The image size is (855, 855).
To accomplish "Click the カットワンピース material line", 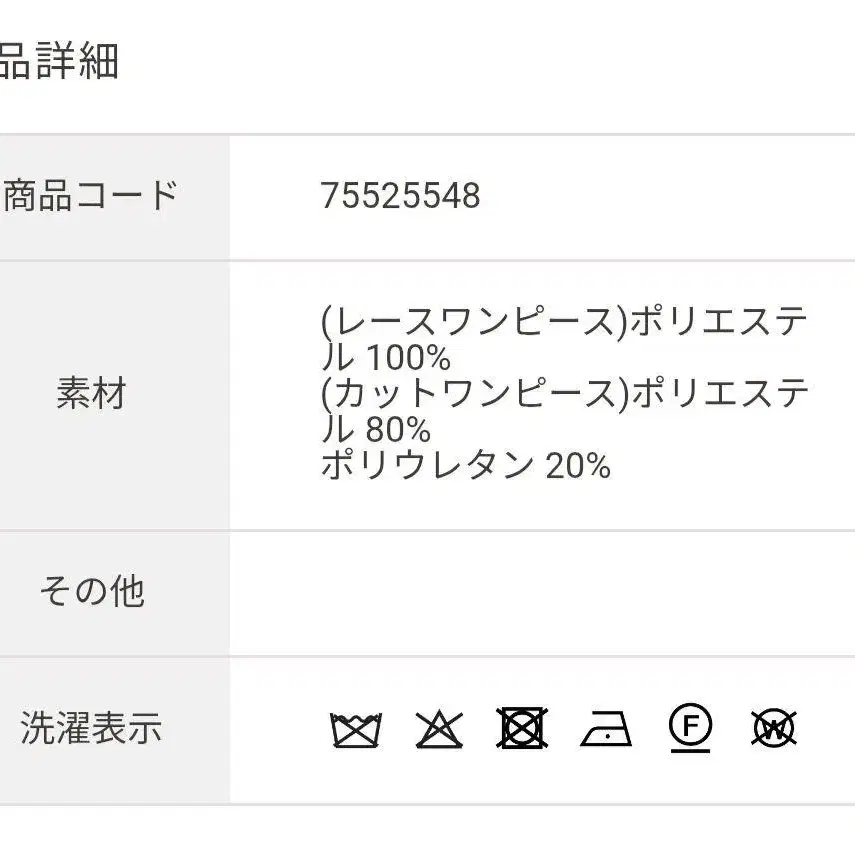I will 564,411.
